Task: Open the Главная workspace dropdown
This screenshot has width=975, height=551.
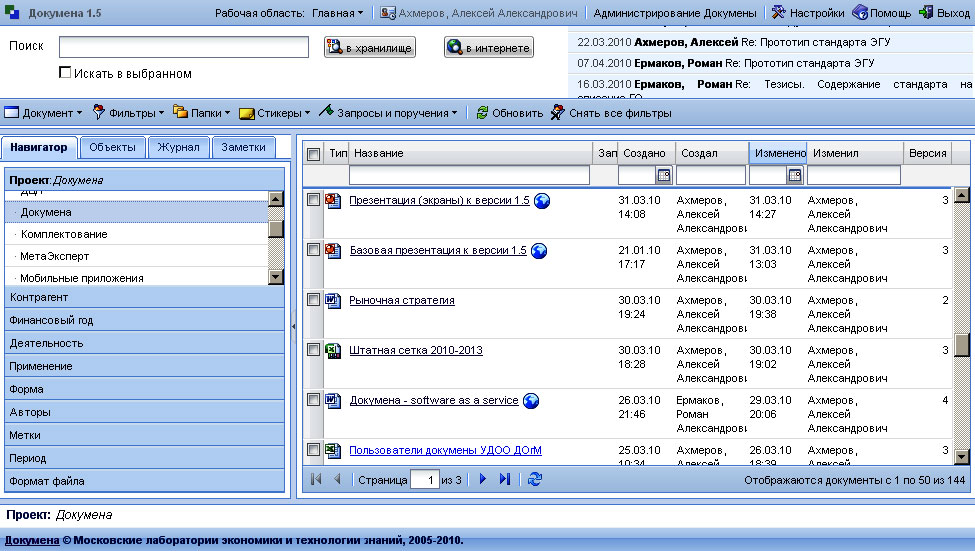Action: pyautogui.click(x=337, y=13)
